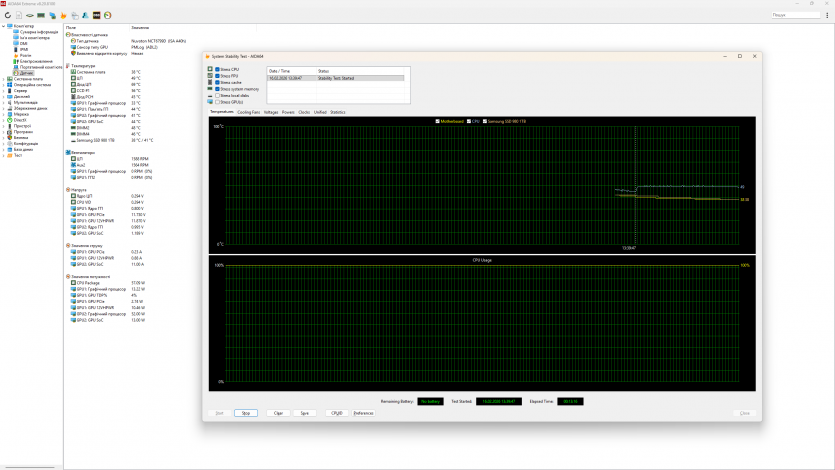This screenshot has height=470, width=835.
Task: Expand the Системна плата tree node
Action: point(3,79)
